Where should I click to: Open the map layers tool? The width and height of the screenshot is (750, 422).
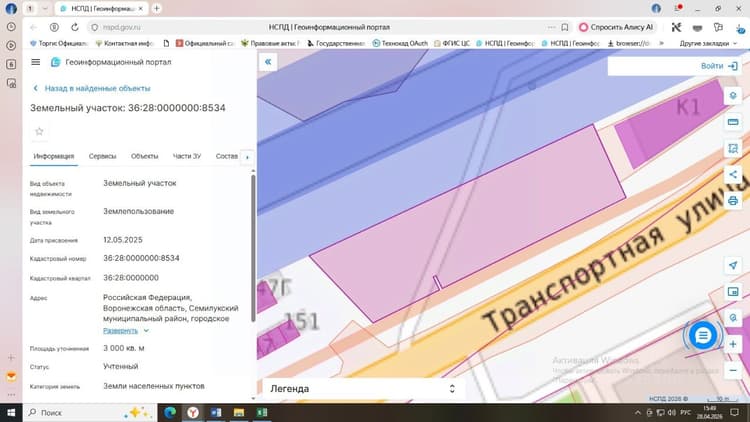[733, 96]
